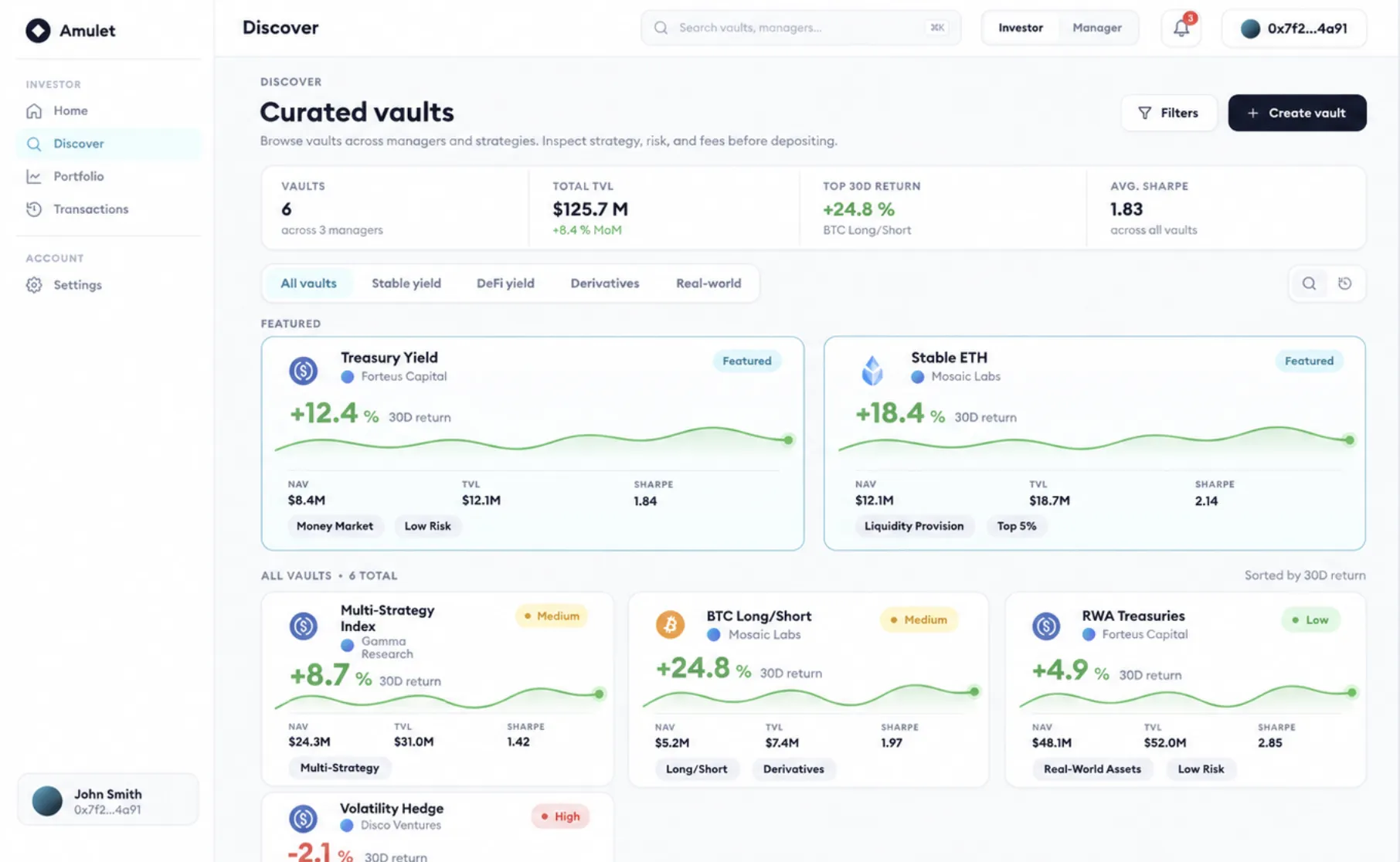Viewport: 1400px width, 862px height.
Task: Click the Treasury Yield return sparkline
Action: pyautogui.click(x=533, y=441)
